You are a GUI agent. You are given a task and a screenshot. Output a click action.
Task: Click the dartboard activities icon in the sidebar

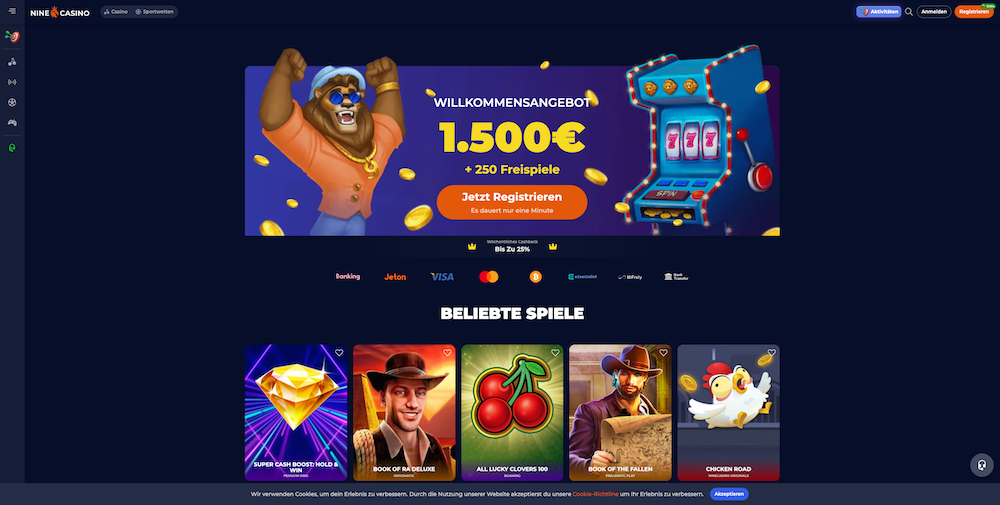[12, 36]
